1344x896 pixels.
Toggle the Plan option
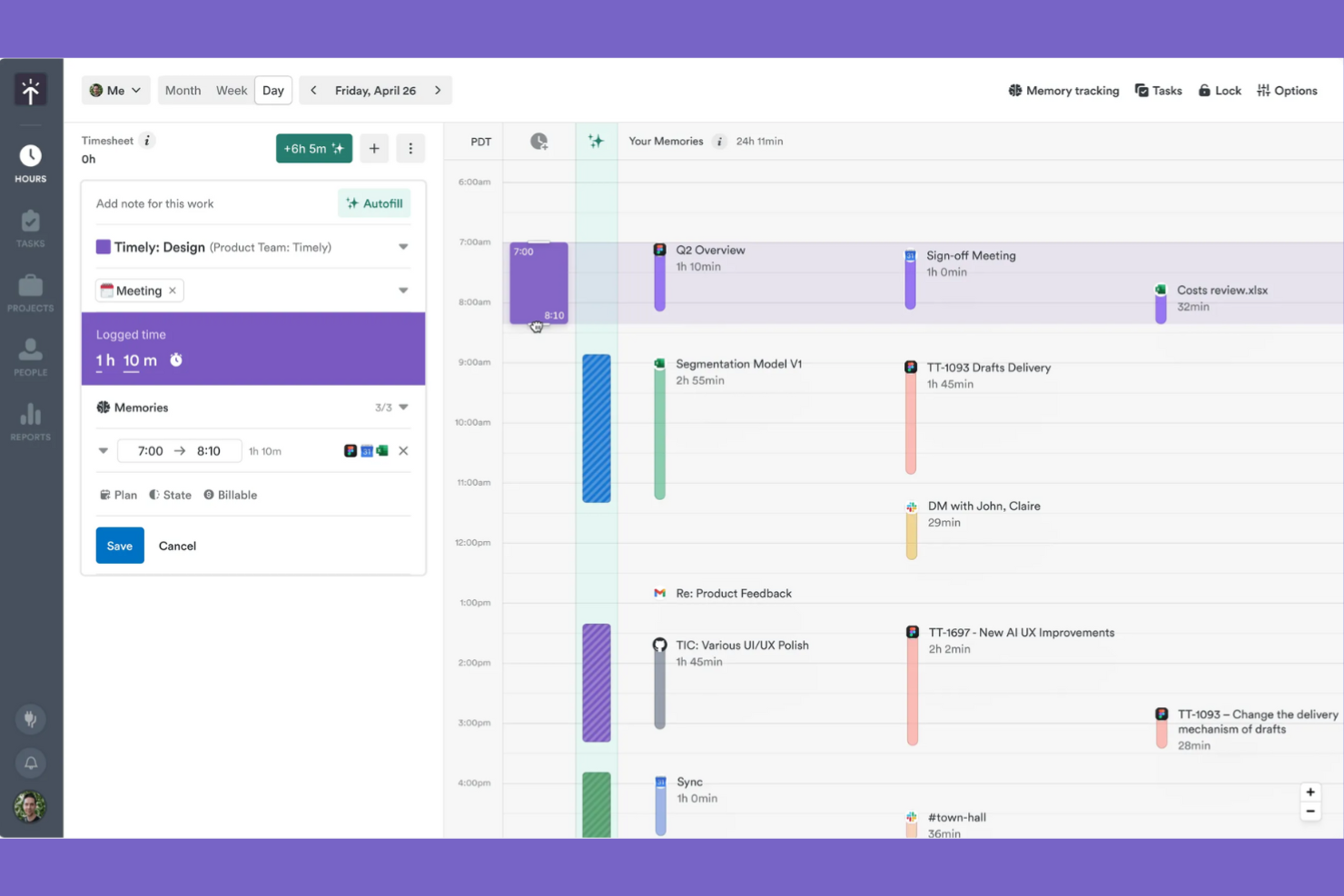coord(118,495)
